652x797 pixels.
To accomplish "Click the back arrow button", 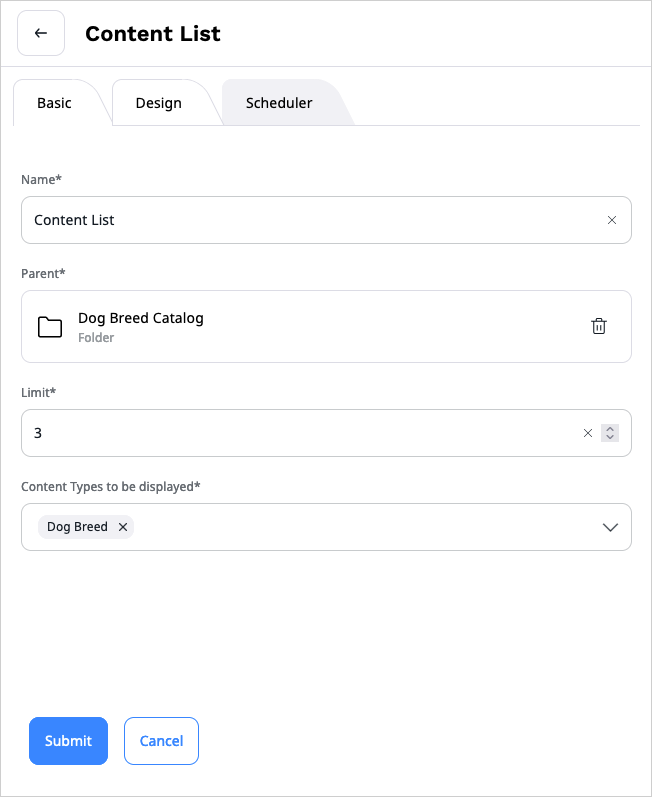I will (41, 33).
